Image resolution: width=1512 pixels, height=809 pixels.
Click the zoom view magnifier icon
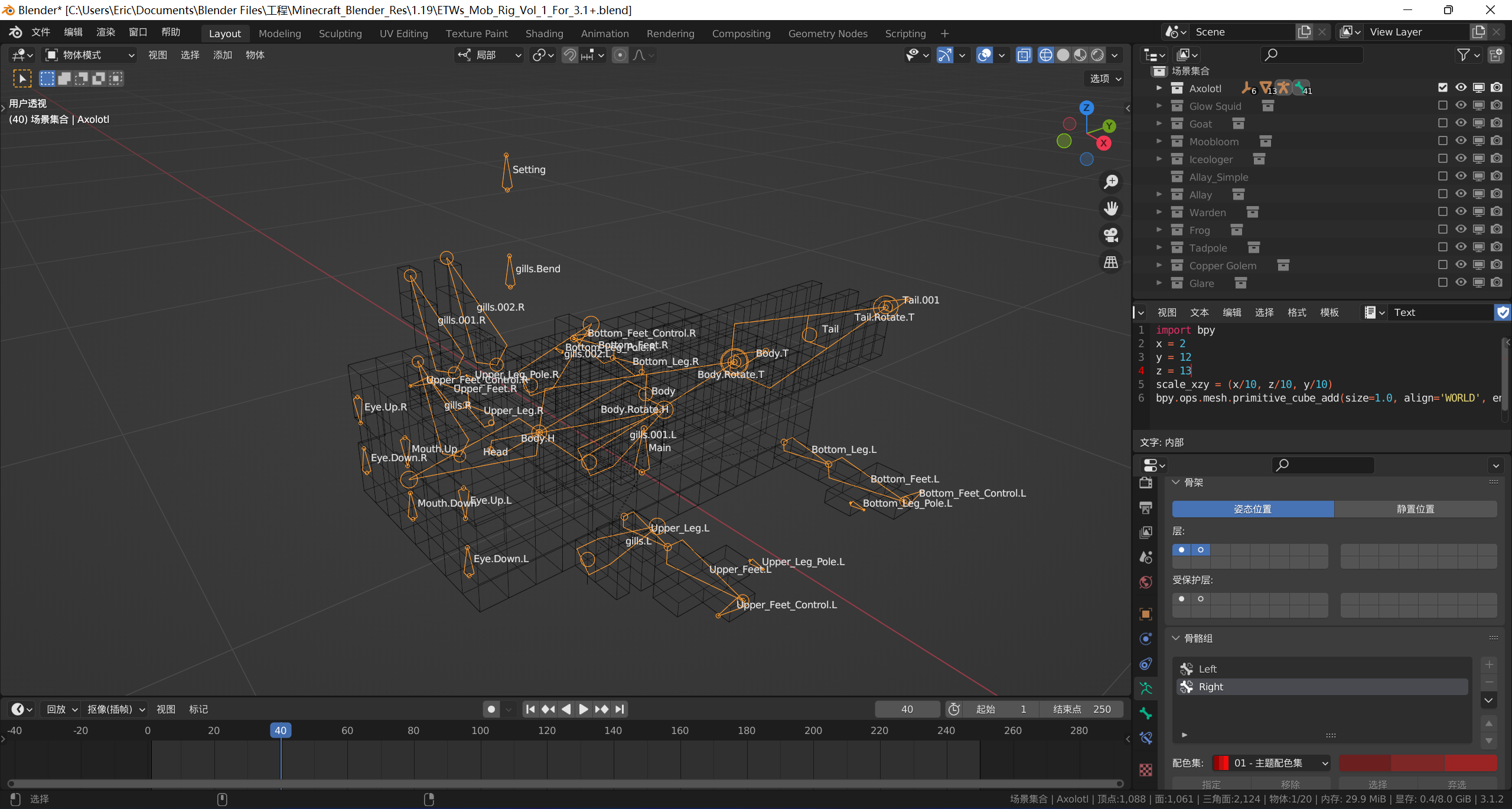tap(1111, 181)
